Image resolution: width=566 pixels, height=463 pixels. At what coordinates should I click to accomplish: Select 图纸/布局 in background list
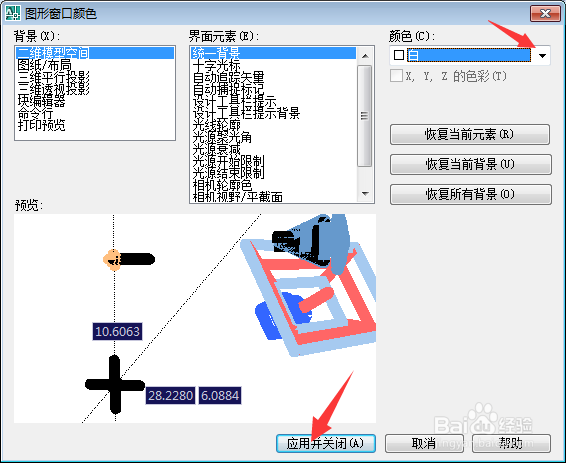(x=44, y=65)
